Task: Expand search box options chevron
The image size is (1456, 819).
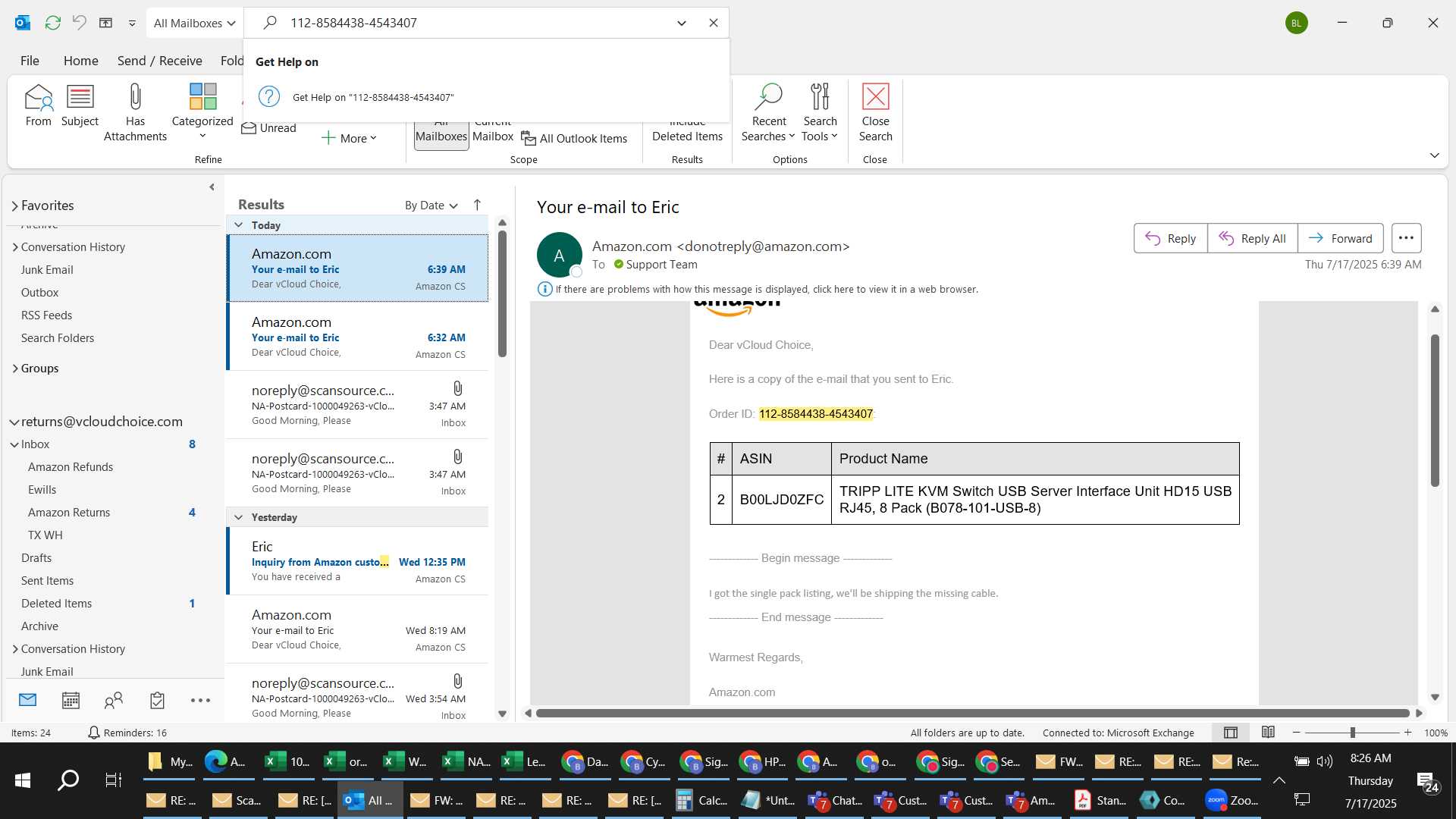Action: [681, 23]
